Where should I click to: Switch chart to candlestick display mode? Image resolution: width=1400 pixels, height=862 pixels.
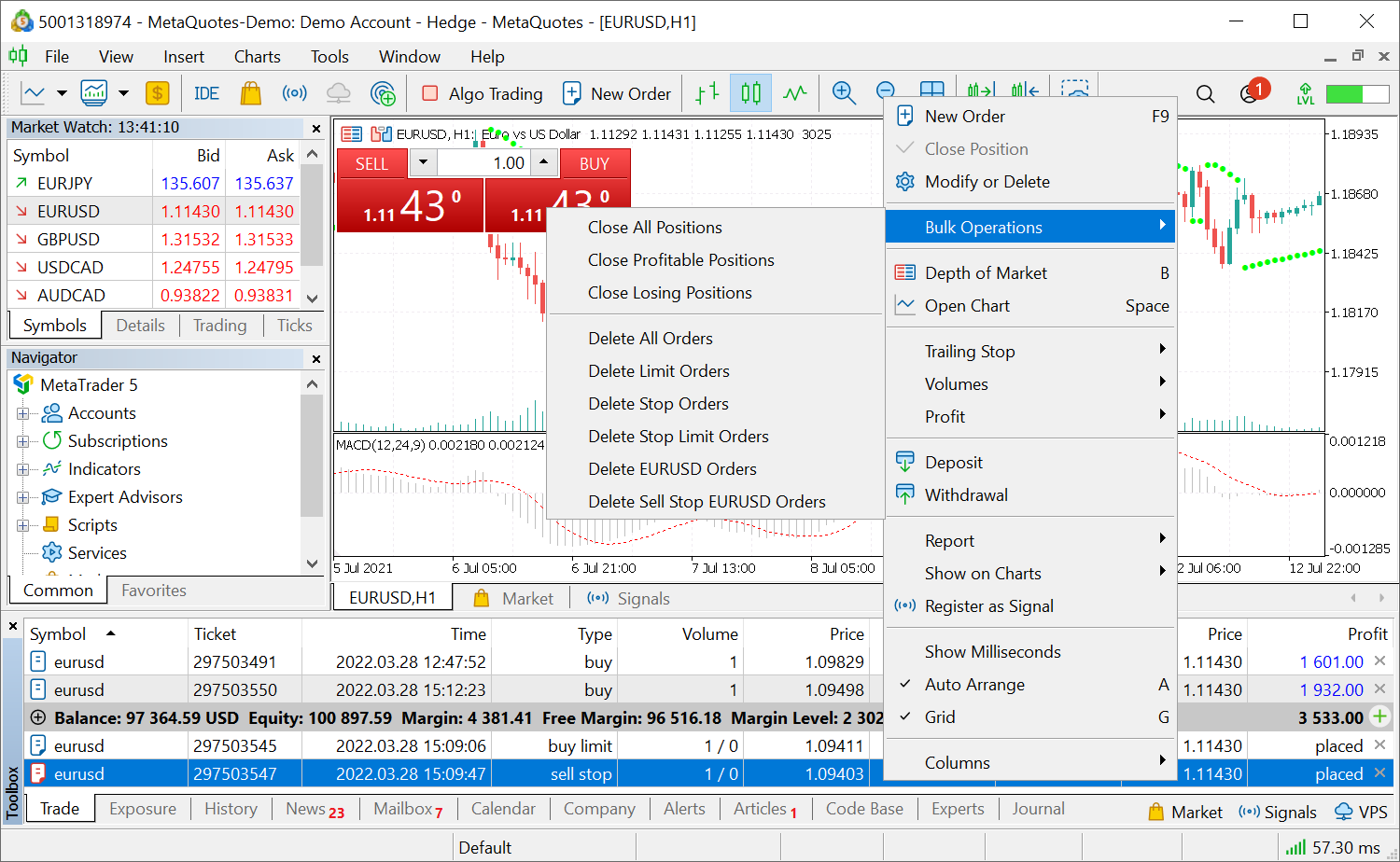[750, 92]
